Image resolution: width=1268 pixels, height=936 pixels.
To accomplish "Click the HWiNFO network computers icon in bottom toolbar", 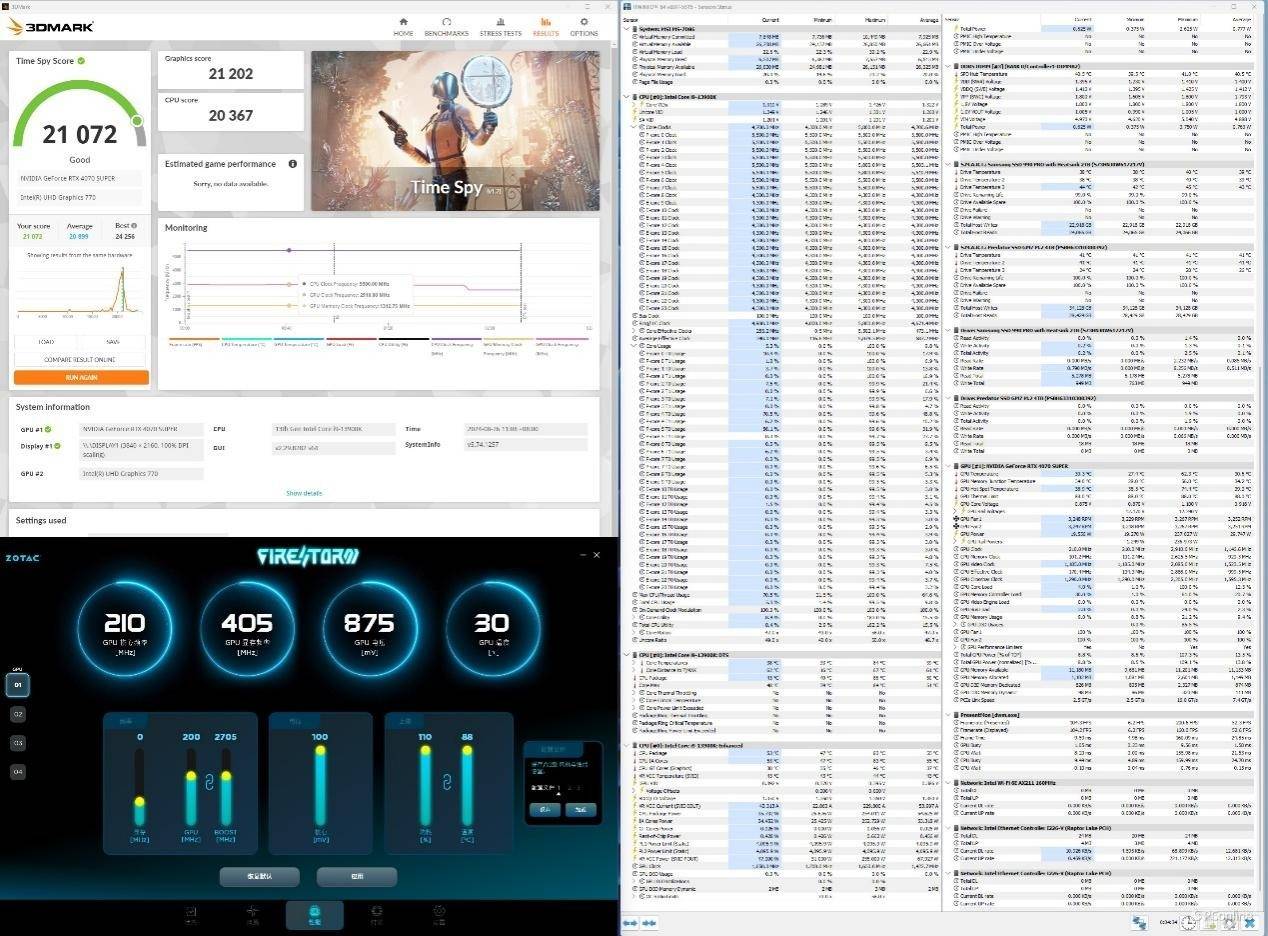I will click(1139, 921).
